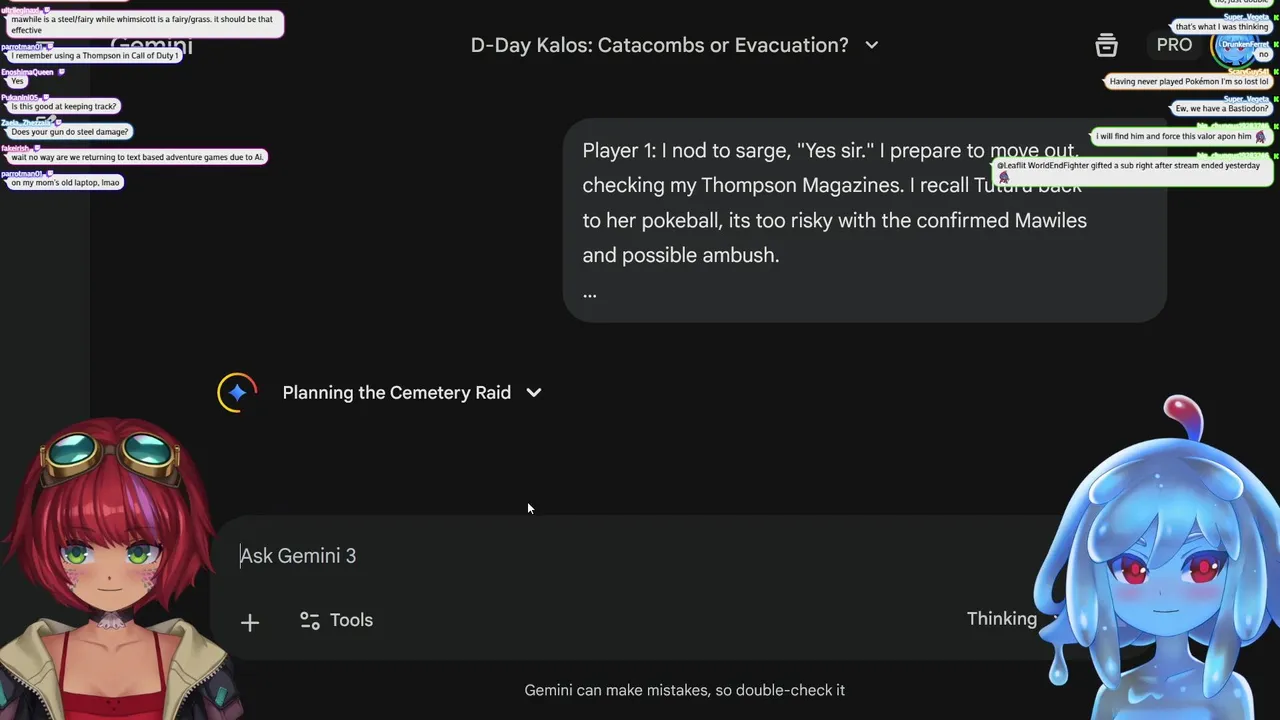The image size is (1280, 720).
Task: Click the plus icon to add files
Action: [250, 622]
